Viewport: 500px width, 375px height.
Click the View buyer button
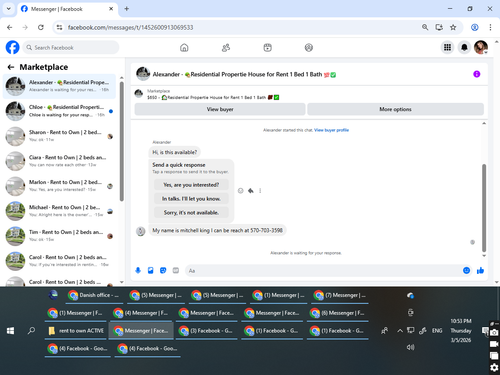click(220, 109)
